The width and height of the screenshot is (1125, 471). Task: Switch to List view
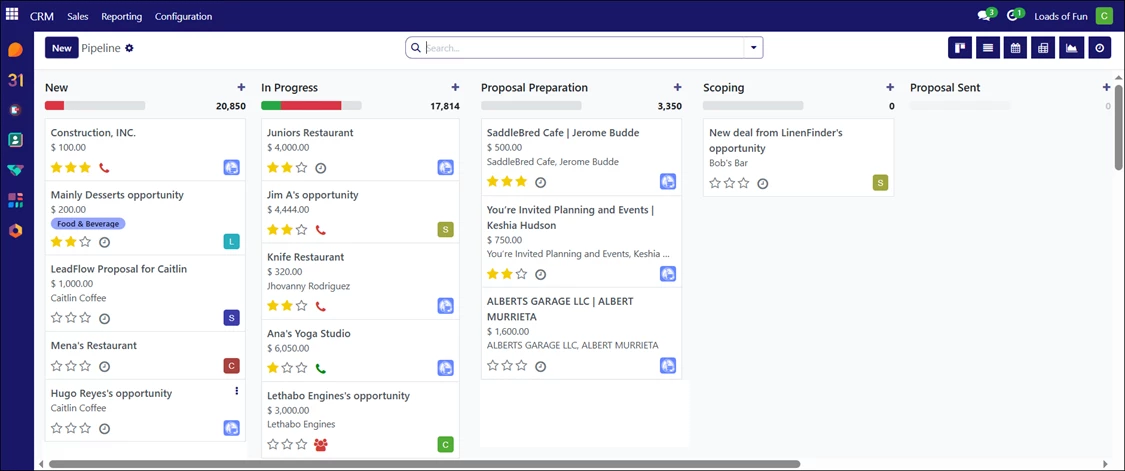pos(987,48)
